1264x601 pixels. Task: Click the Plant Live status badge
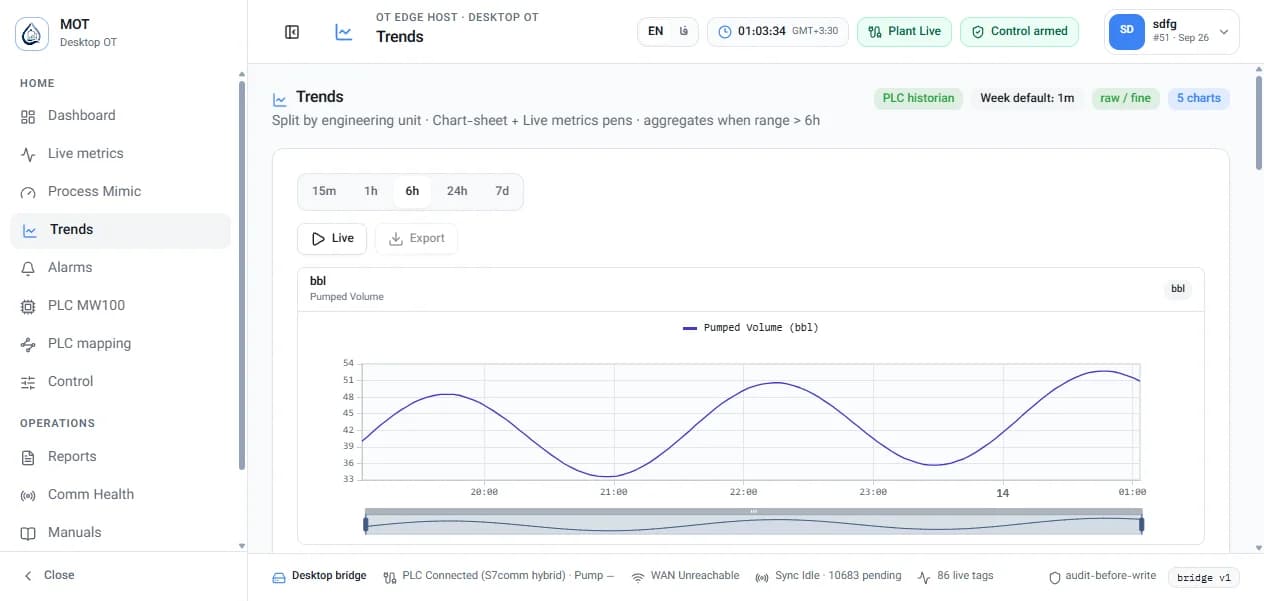(904, 31)
